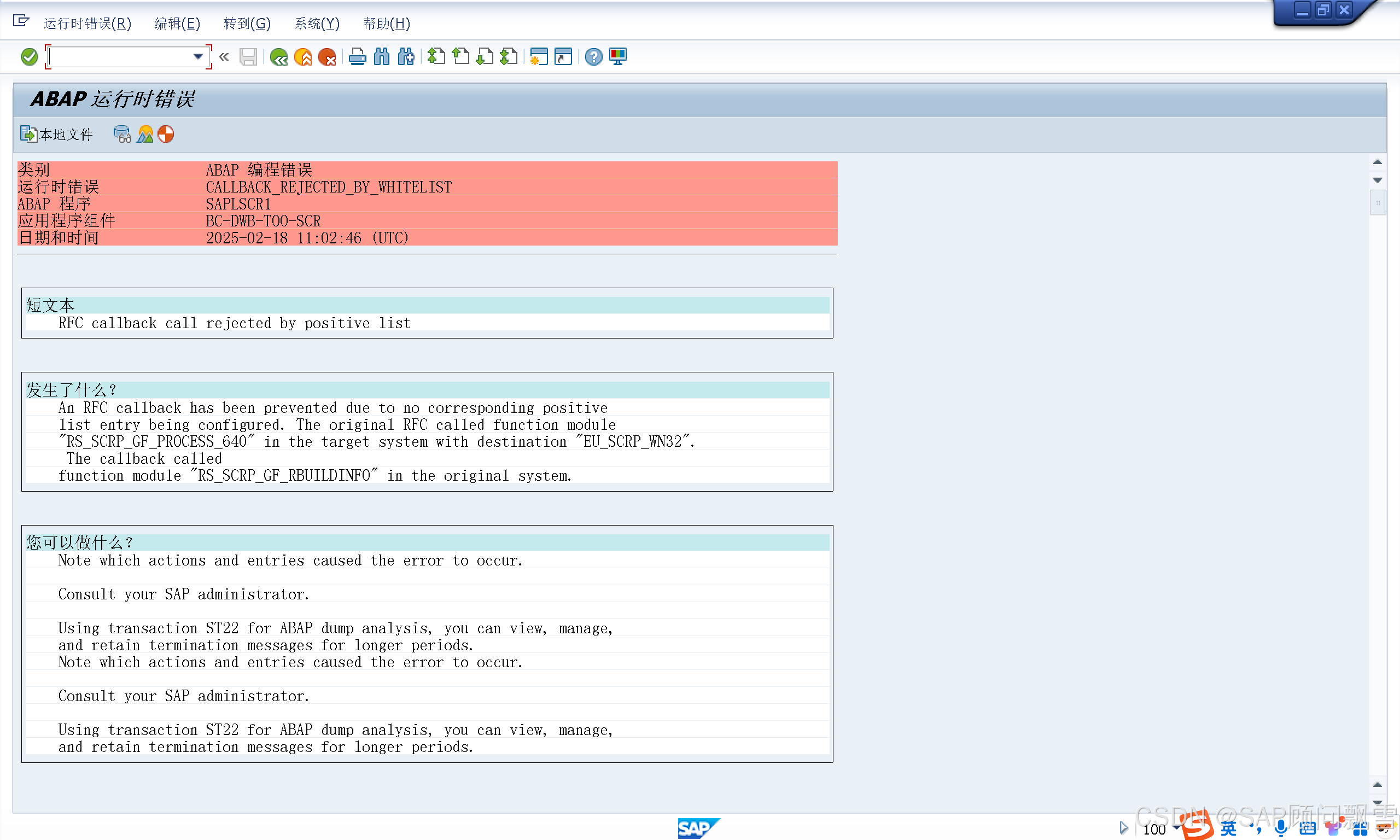This screenshot has width=1400, height=840.
Task: Cancel the transaction with the red Cancel icon
Action: tap(328, 57)
